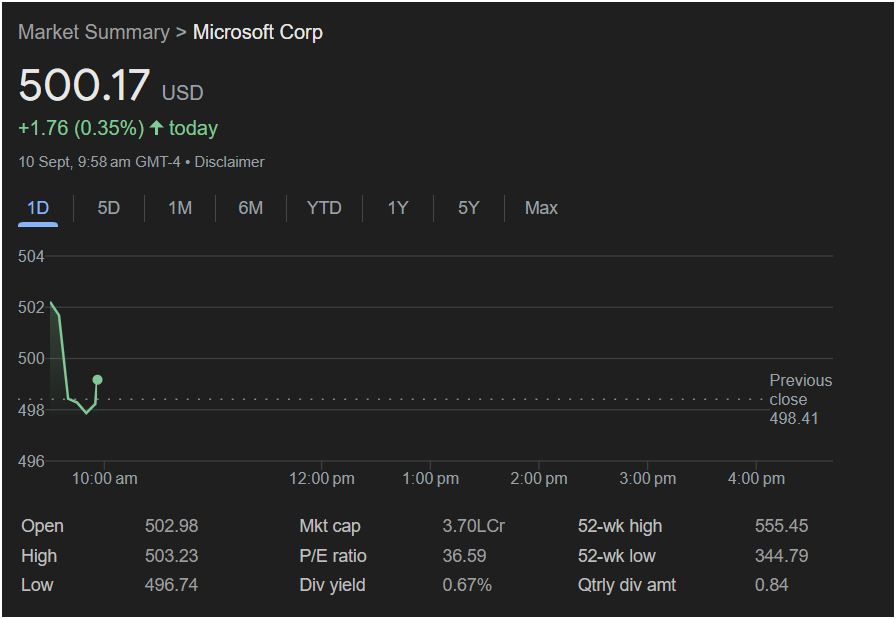Click the 52-wk low label
Screen dimensions: 896x619
617,556
